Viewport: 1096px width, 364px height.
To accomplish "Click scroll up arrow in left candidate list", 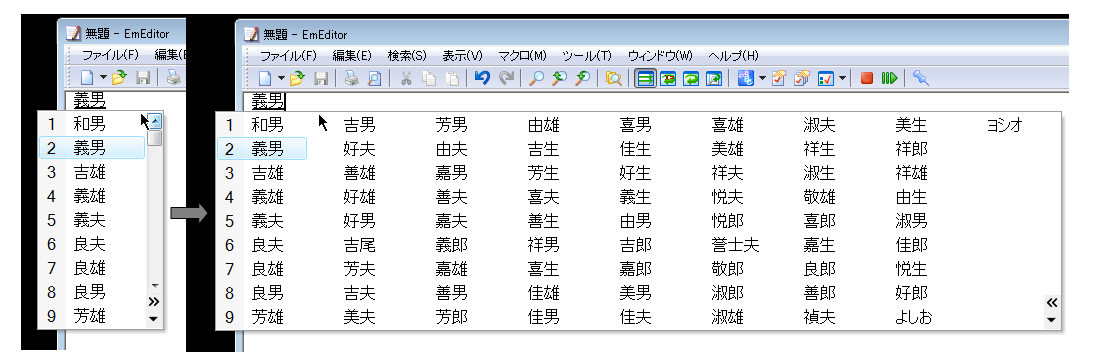I will pyautogui.click(x=155, y=122).
